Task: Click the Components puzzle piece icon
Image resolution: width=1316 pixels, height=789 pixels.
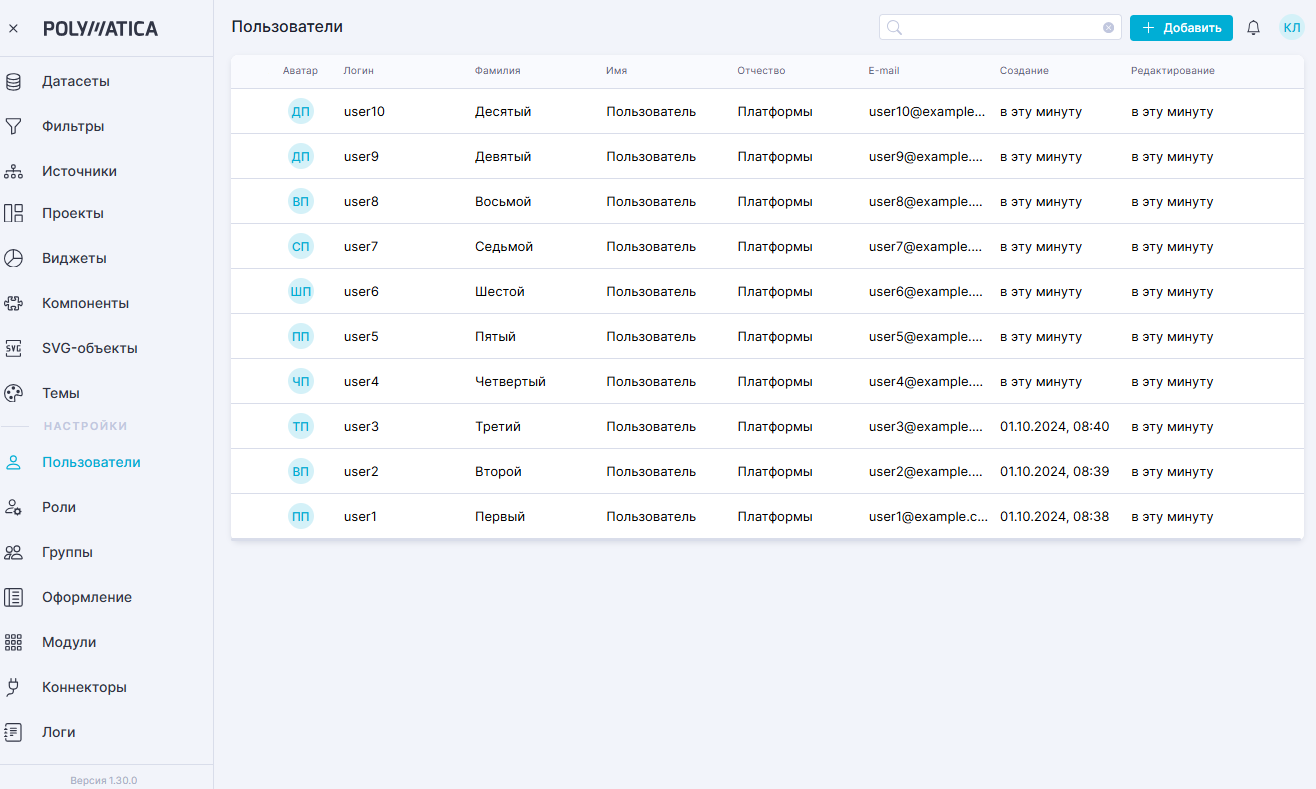Action: (x=14, y=303)
